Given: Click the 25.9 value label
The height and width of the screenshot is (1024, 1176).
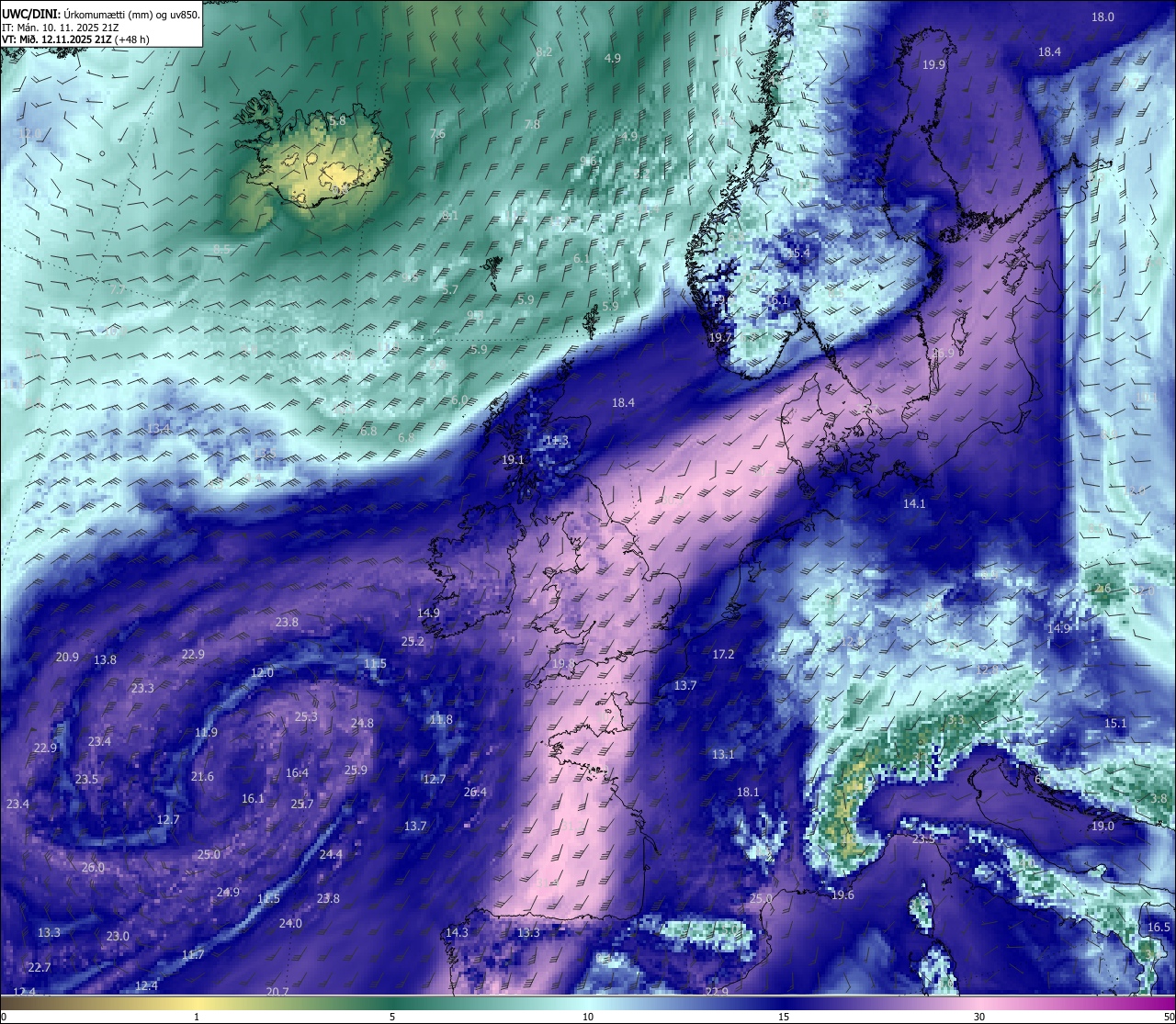Looking at the screenshot, I should (x=356, y=770).
